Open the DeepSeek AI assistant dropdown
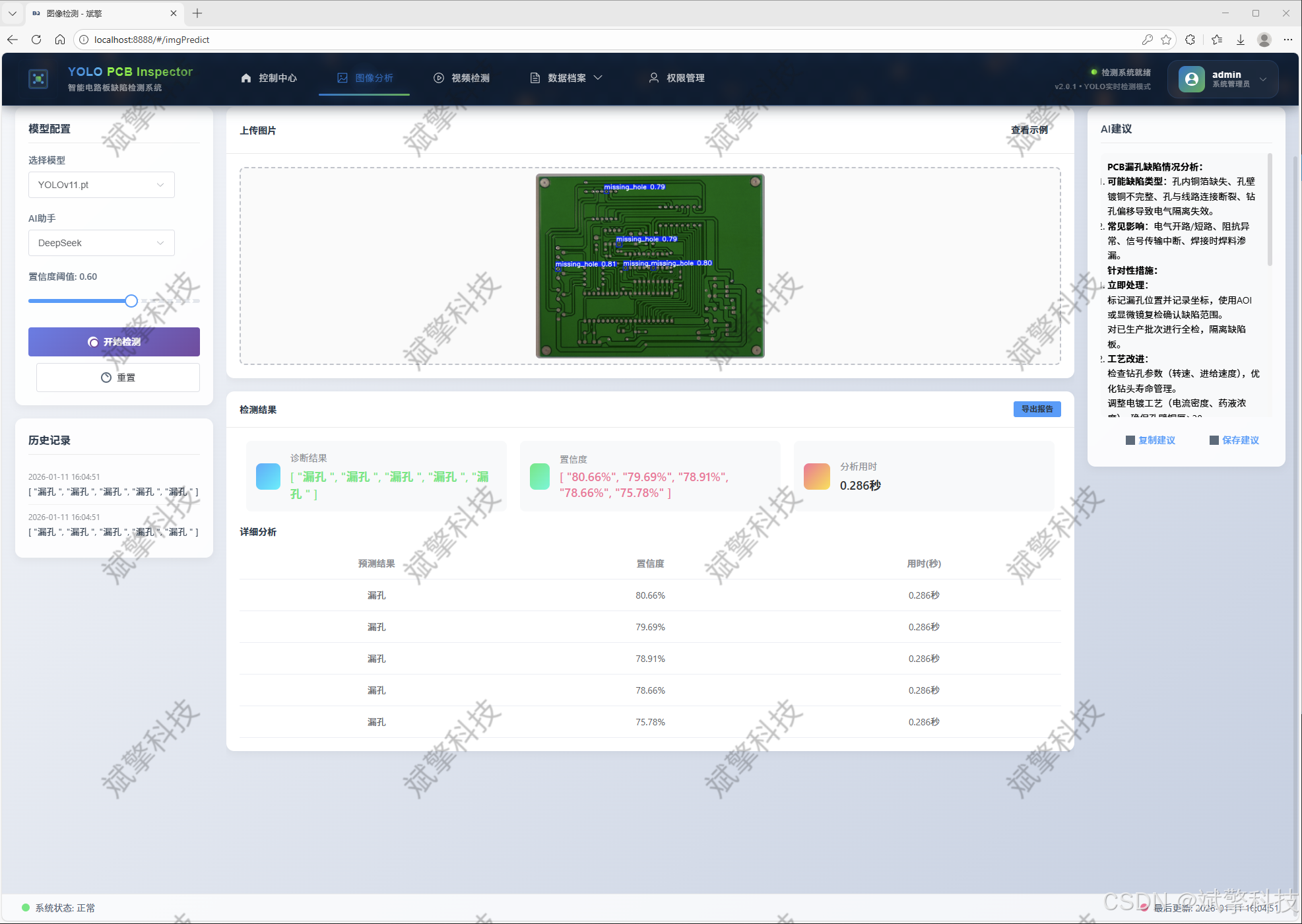 point(102,243)
